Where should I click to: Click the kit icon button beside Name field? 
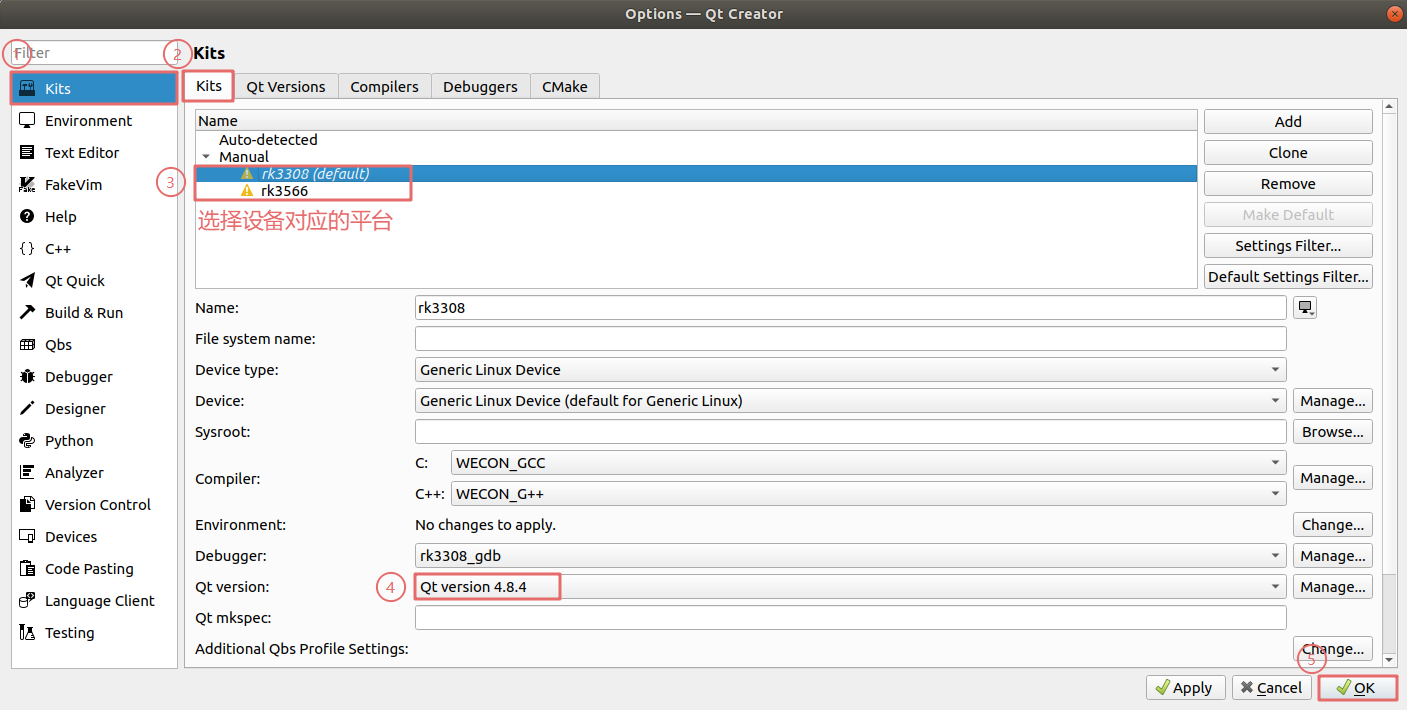click(x=1305, y=308)
